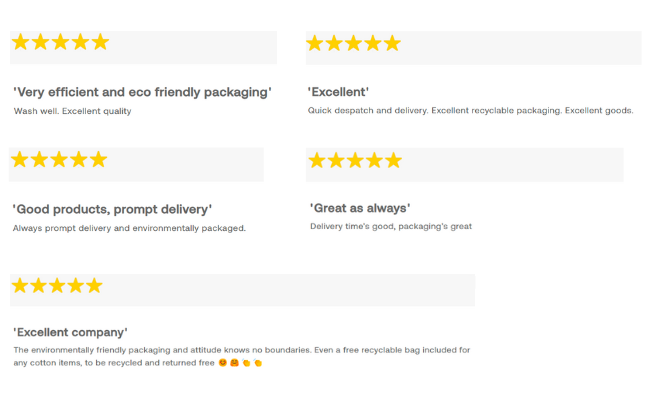Click "Delivery time's good" review text
This screenshot has height=400, width=650.
(x=390, y=226)
